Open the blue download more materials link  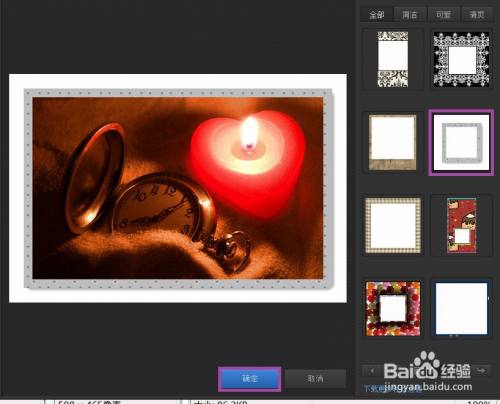[x=389, y=388]
